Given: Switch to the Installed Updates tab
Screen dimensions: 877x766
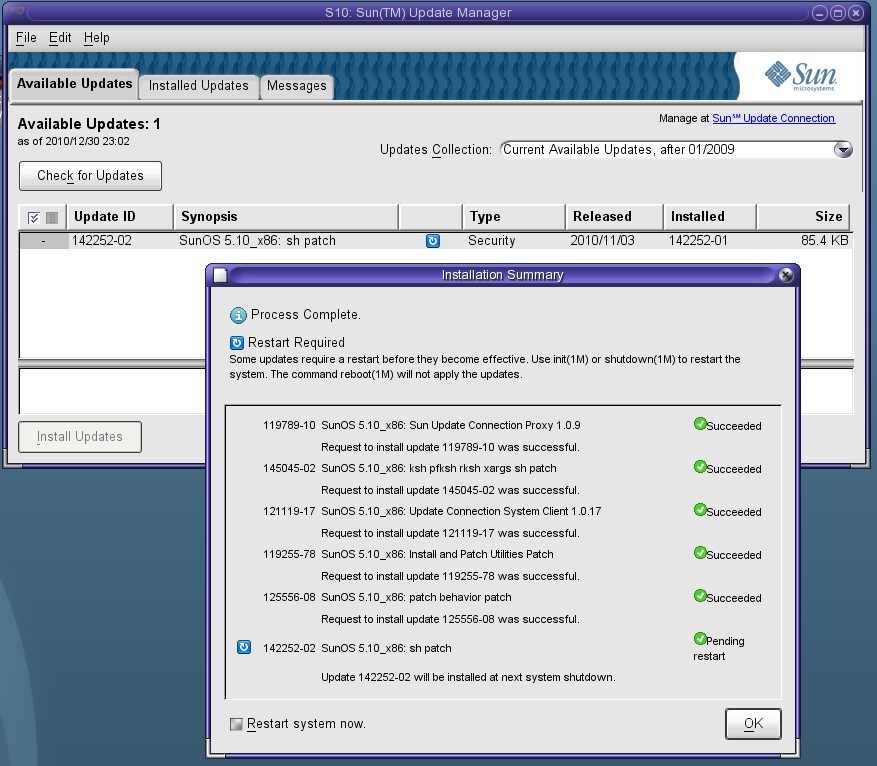Looking at the screenshot, I should 199,86.
